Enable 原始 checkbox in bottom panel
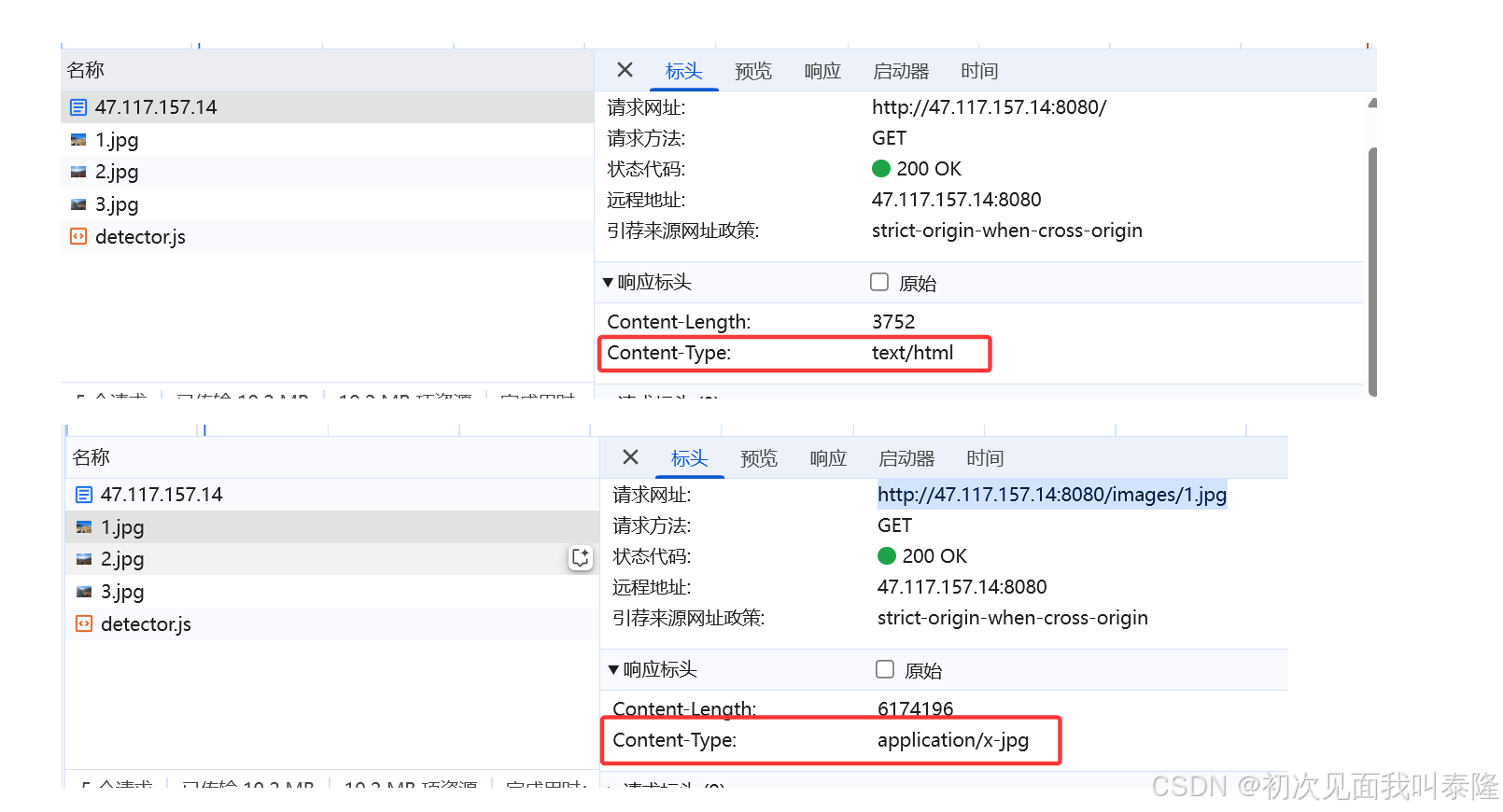The width and height of the screenshot is (1503, 812). (885, 669)
